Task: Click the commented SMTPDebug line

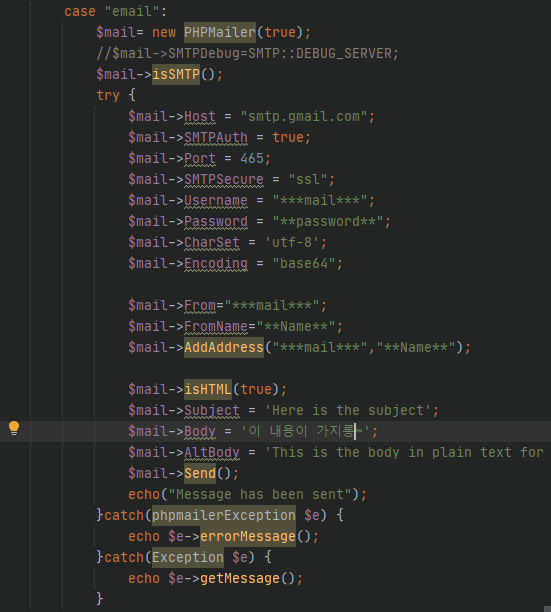Action: (247, 53)
